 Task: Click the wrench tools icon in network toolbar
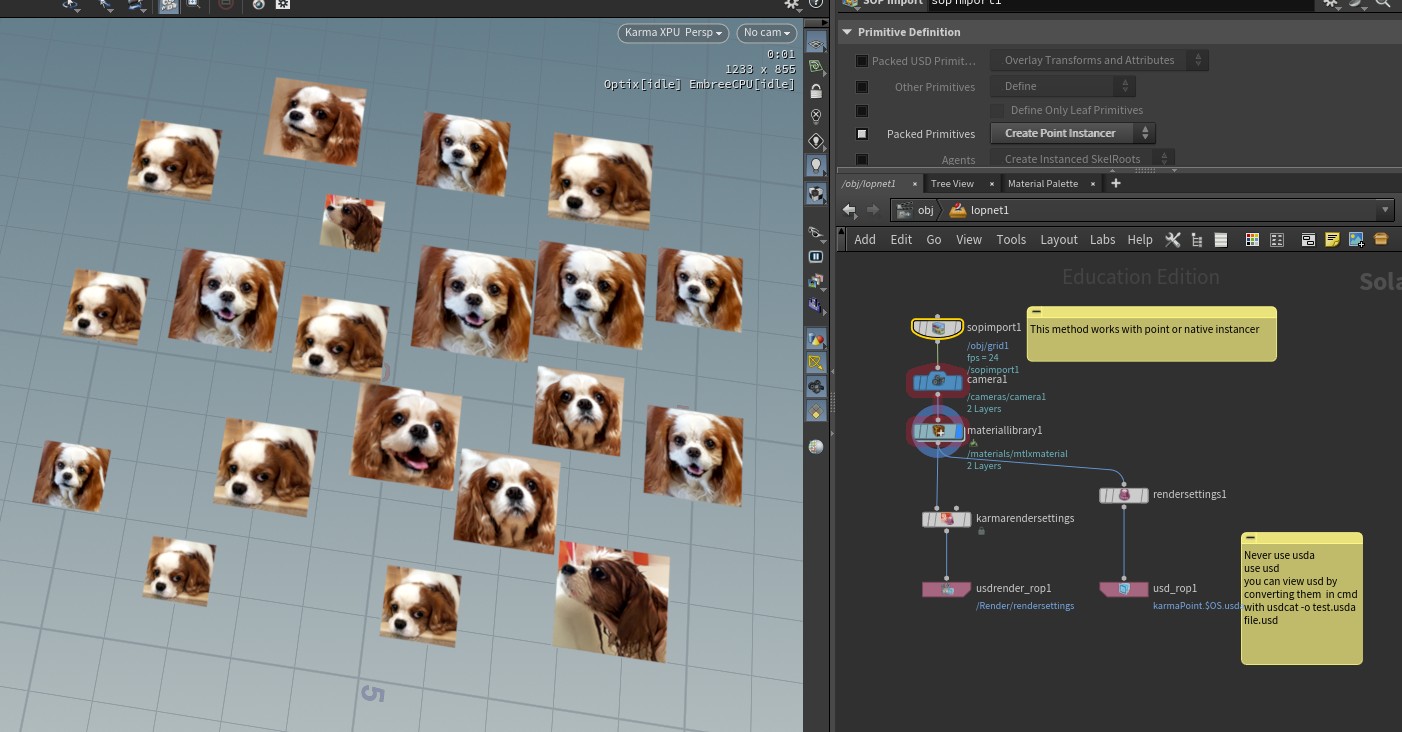click(x=1173, y=240)
